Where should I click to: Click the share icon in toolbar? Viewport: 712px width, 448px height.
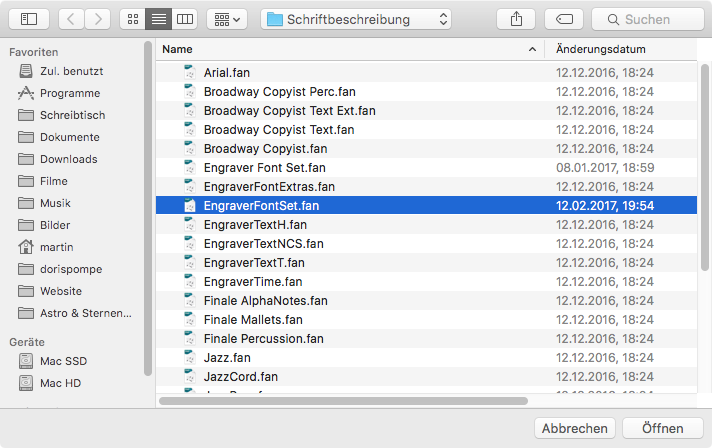pyautogui.click(x=516, y=19)
